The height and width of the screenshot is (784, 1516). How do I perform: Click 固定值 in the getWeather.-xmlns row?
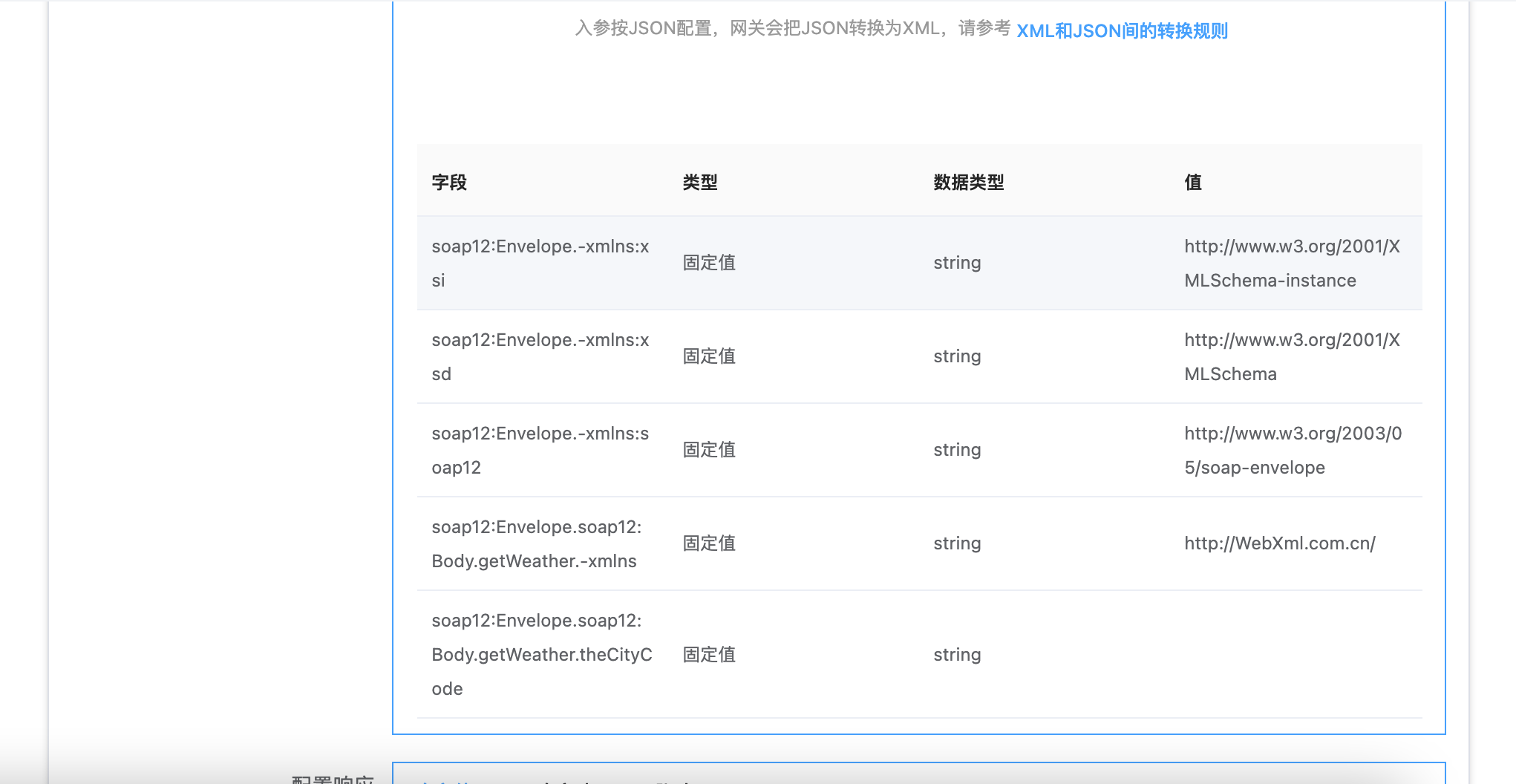[709, 543]
